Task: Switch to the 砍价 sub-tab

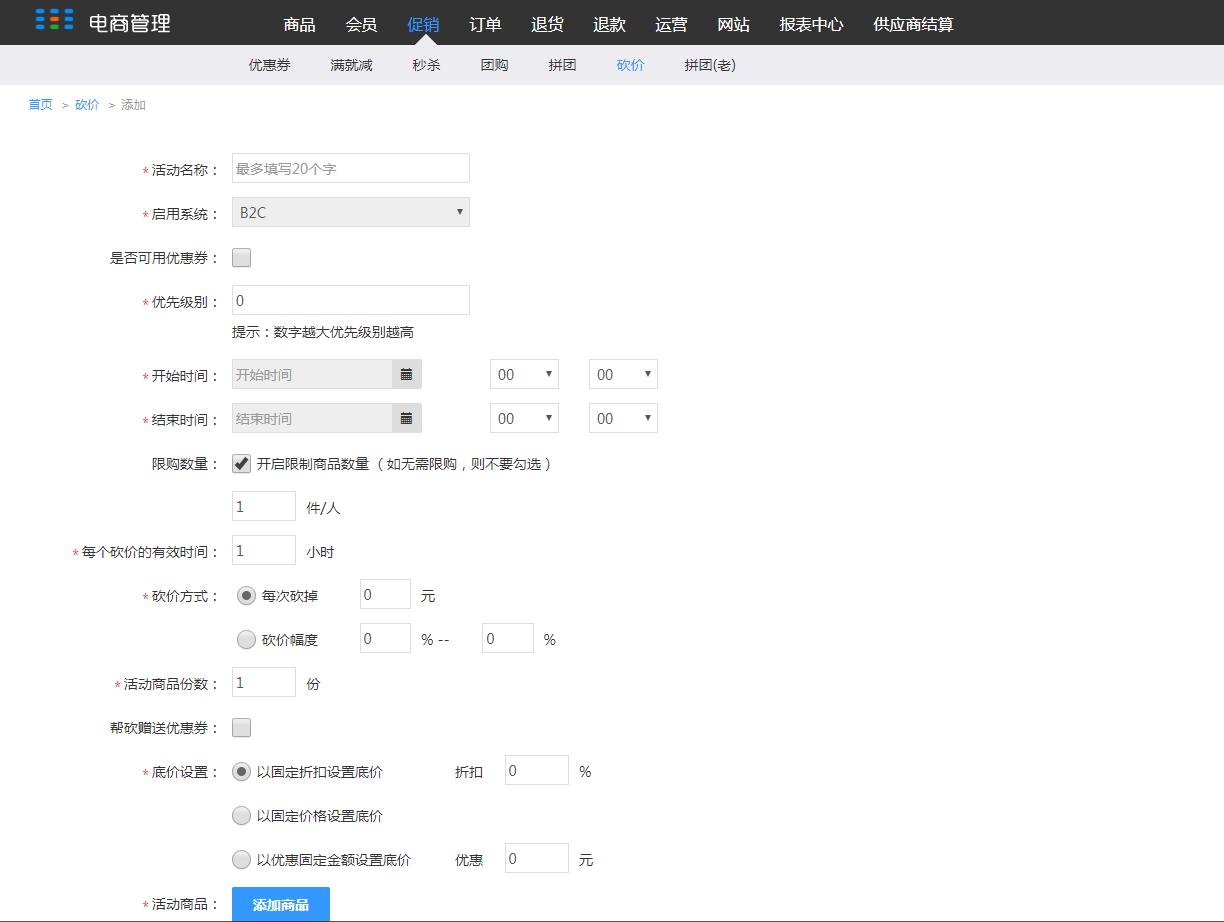Action: click(630, 65)
